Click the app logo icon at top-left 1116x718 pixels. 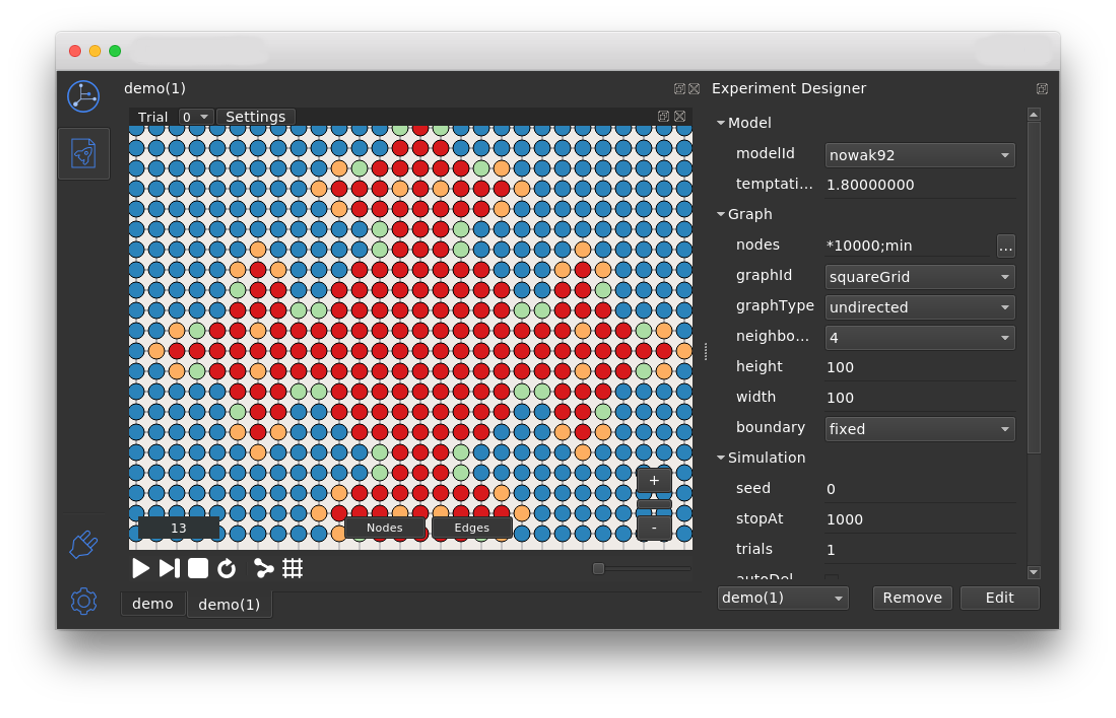pyautogui.click(x=83, y=97)
